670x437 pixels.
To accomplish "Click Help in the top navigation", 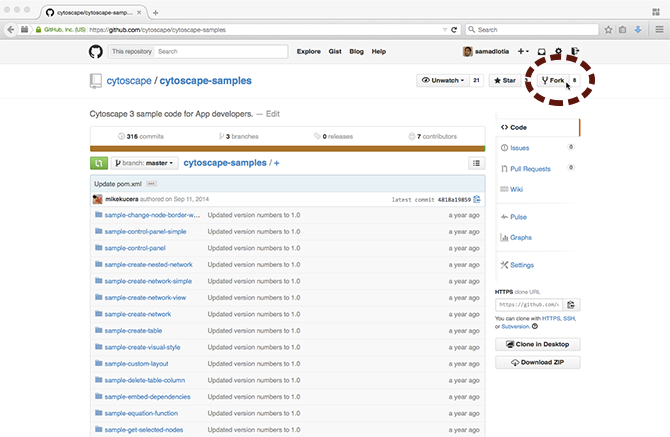I will coord(379,51).
